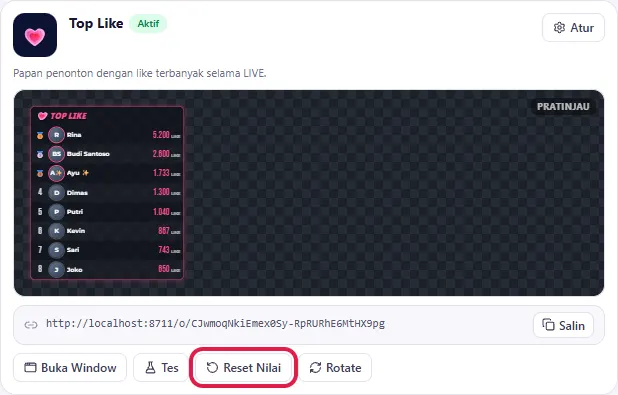
Task: Click the 5.200 like count
Action: click(x=161, y=135)
